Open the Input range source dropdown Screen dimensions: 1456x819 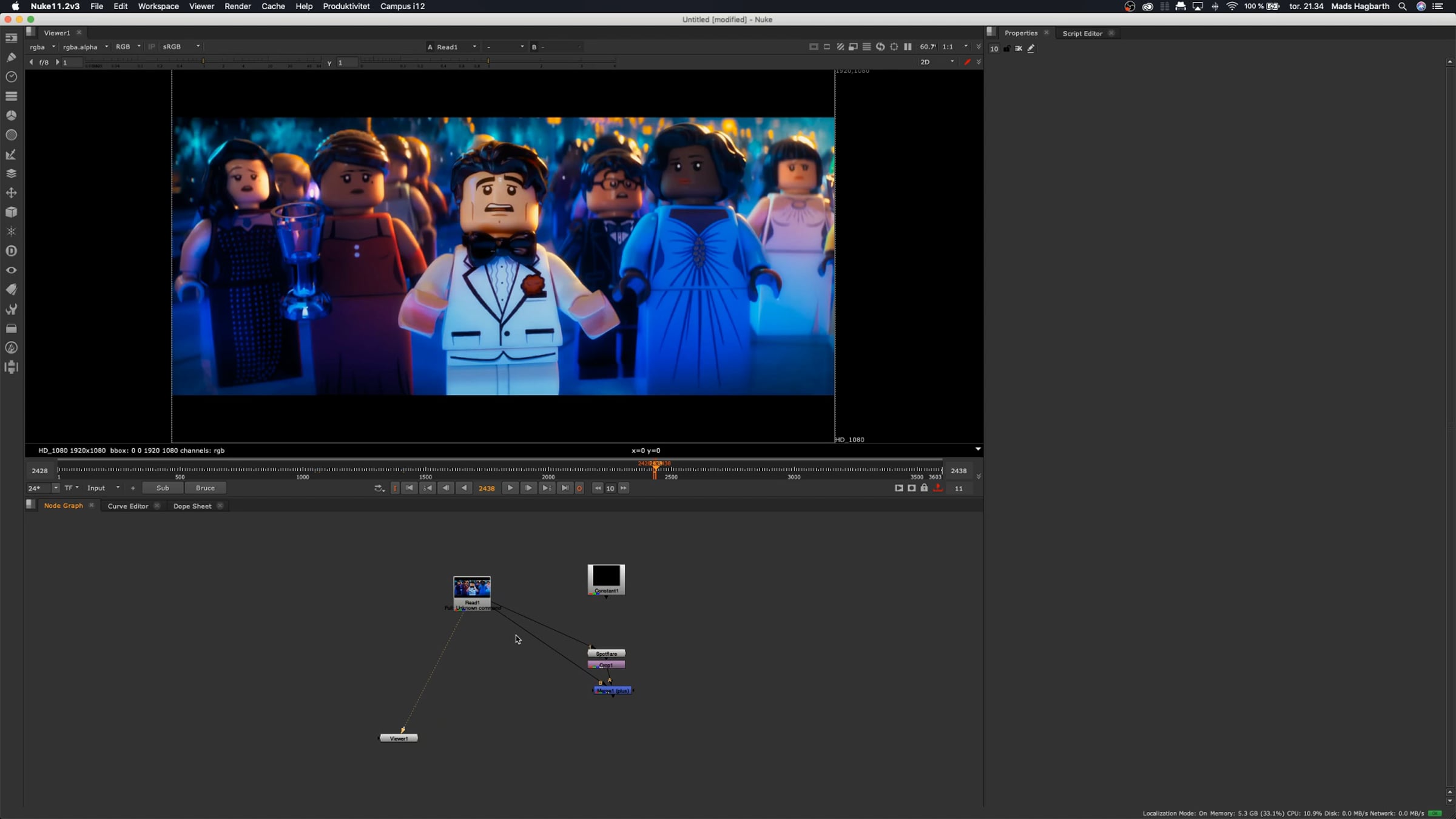(x=103, y=488)
